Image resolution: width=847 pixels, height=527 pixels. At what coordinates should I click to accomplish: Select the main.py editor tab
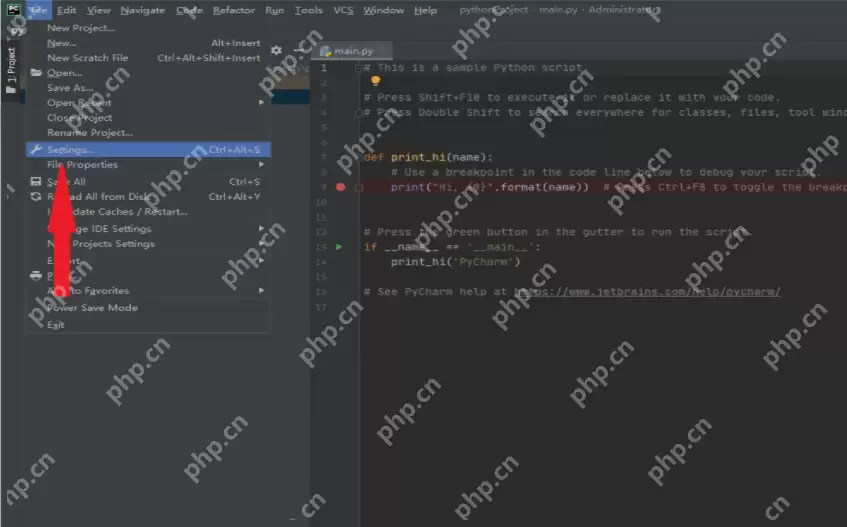(x=350, y=51)
